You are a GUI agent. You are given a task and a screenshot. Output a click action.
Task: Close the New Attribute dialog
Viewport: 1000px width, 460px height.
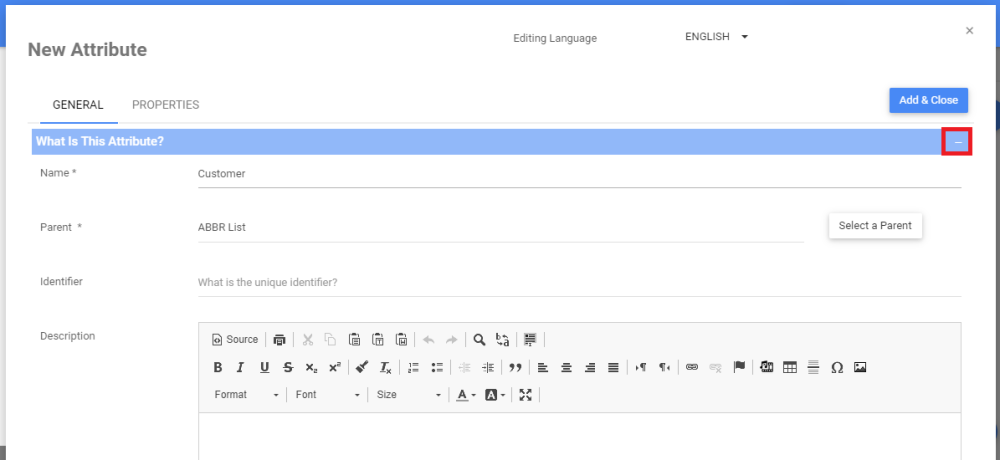969,31
